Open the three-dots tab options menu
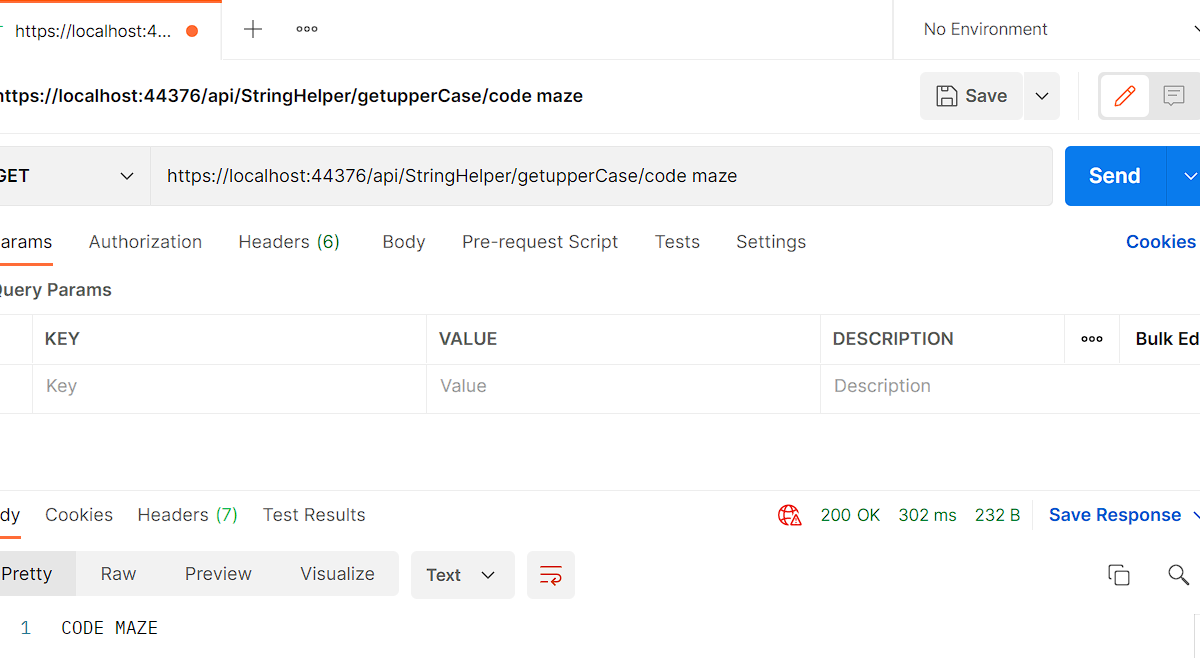1200x658 pixels. point(307,30)
